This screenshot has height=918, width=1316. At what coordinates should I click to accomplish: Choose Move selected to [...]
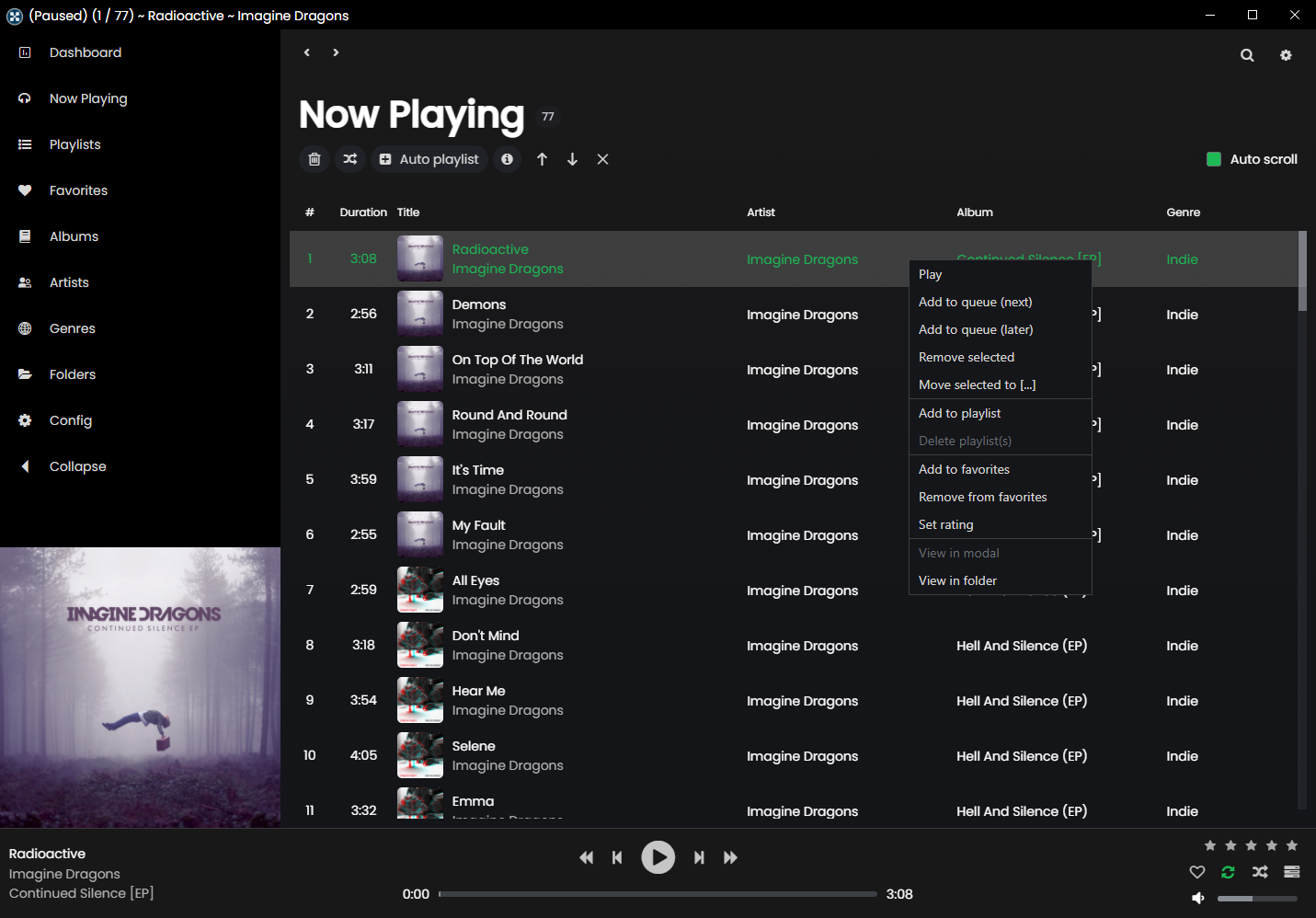(1001, 384)
